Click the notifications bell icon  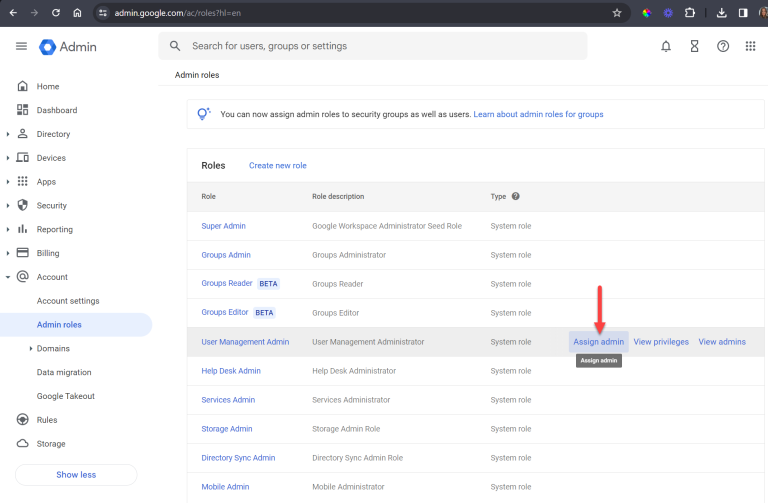pyautogui.click(x=666, y=46)
